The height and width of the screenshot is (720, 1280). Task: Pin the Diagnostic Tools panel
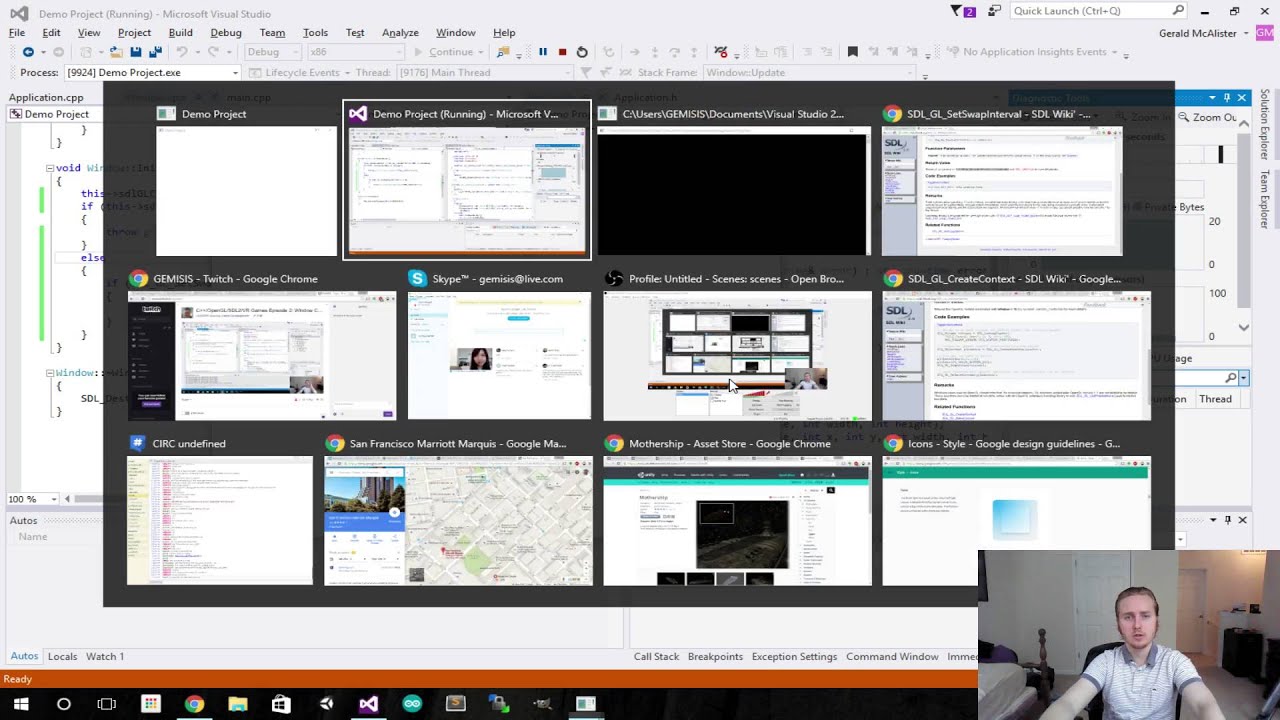point(1227,98)
